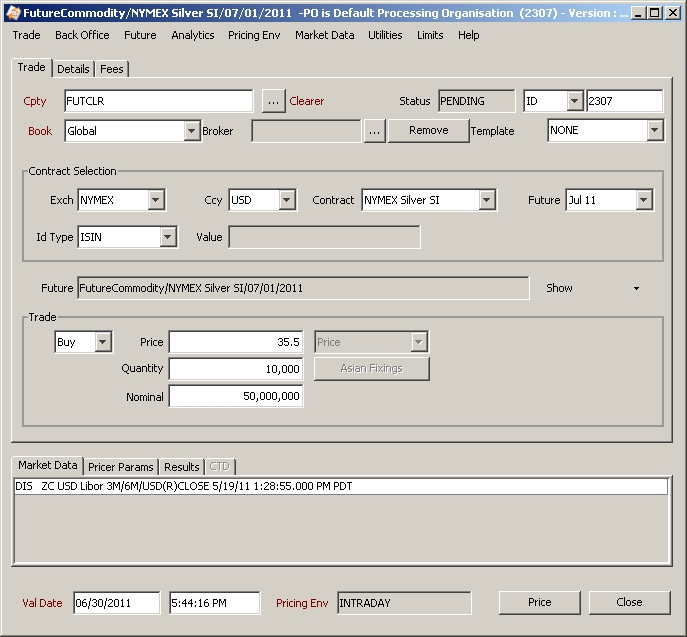Click the Price field showing 35.5
Image resolution: width=687 pixels, height=637 pixels.
(236, 342)
